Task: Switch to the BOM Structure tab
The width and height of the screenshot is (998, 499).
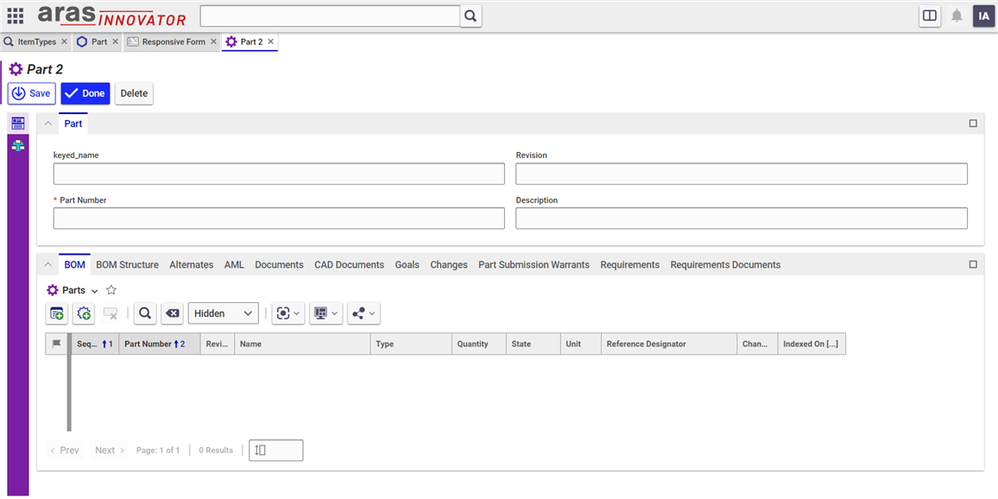Action: 127,265
